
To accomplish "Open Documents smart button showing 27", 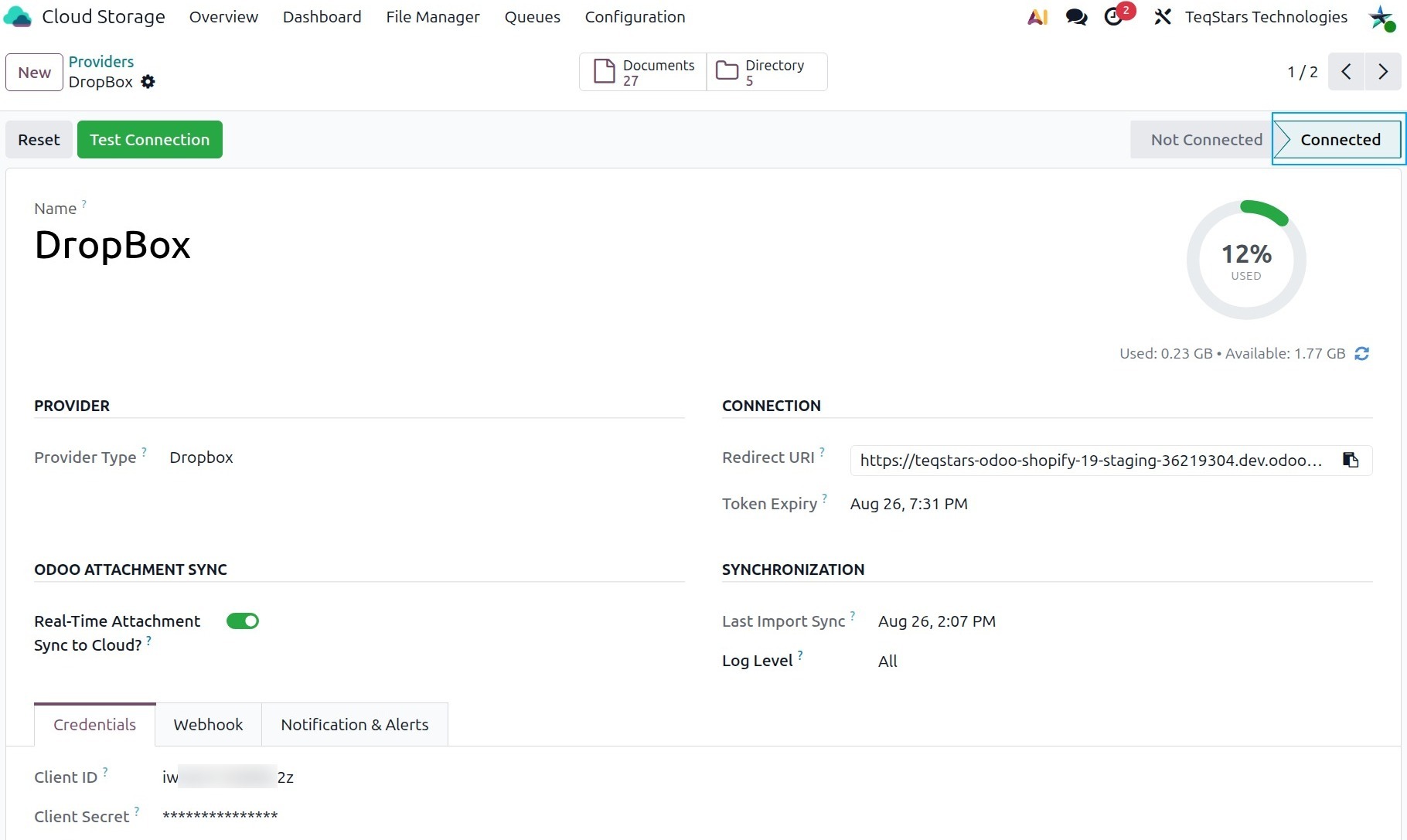I will tap(643, 72).
